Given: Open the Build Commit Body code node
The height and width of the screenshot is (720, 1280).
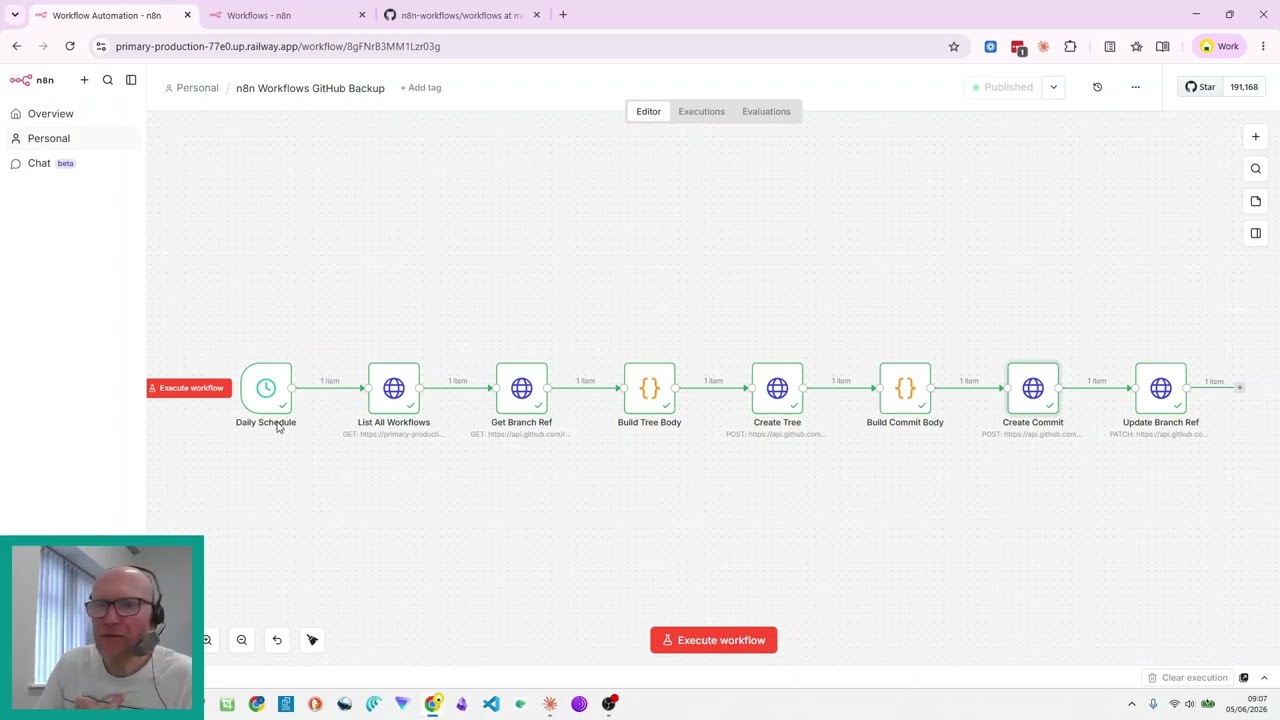Looking at the screenshot, I should click(x=906, y=388).
